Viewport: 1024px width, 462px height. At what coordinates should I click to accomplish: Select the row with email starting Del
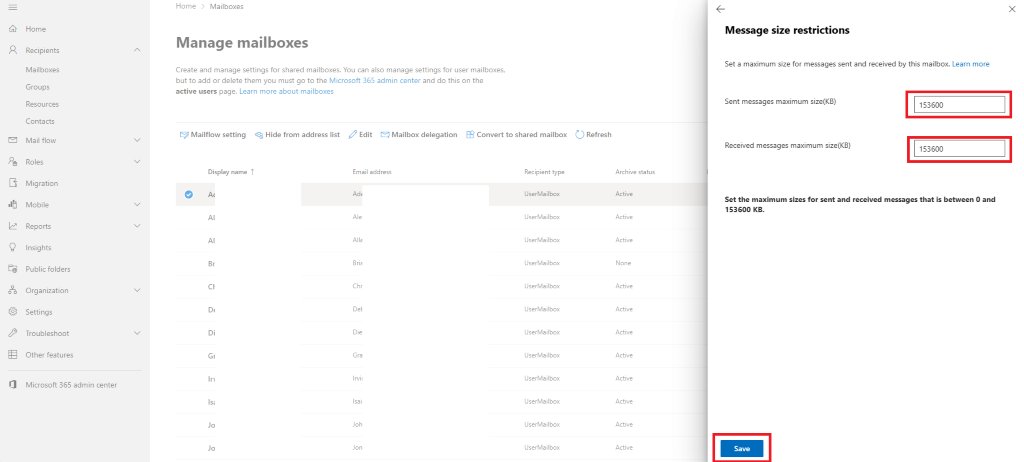click(x=441, y=309)
